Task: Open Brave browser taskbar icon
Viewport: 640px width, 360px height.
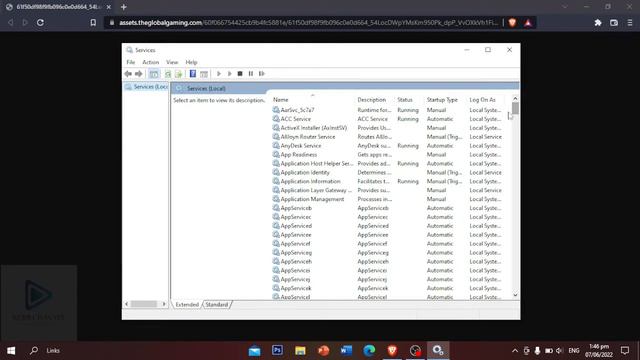Action: [x=392, y=350]
